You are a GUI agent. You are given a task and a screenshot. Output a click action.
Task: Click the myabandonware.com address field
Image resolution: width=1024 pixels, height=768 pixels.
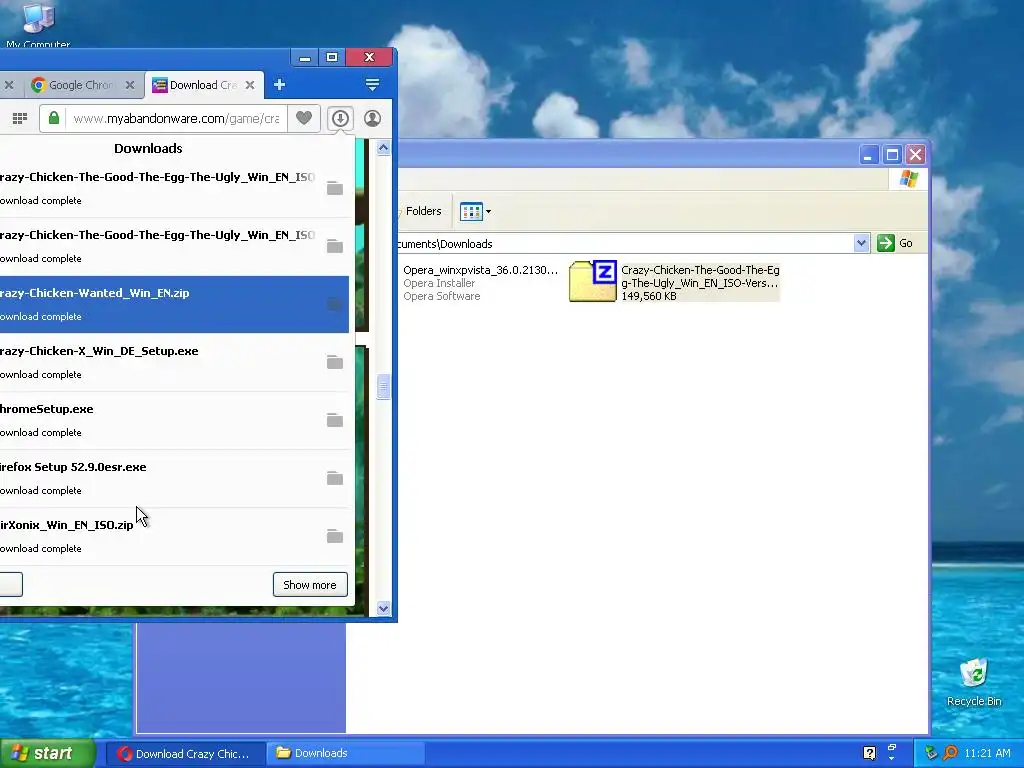pos(176,118)
